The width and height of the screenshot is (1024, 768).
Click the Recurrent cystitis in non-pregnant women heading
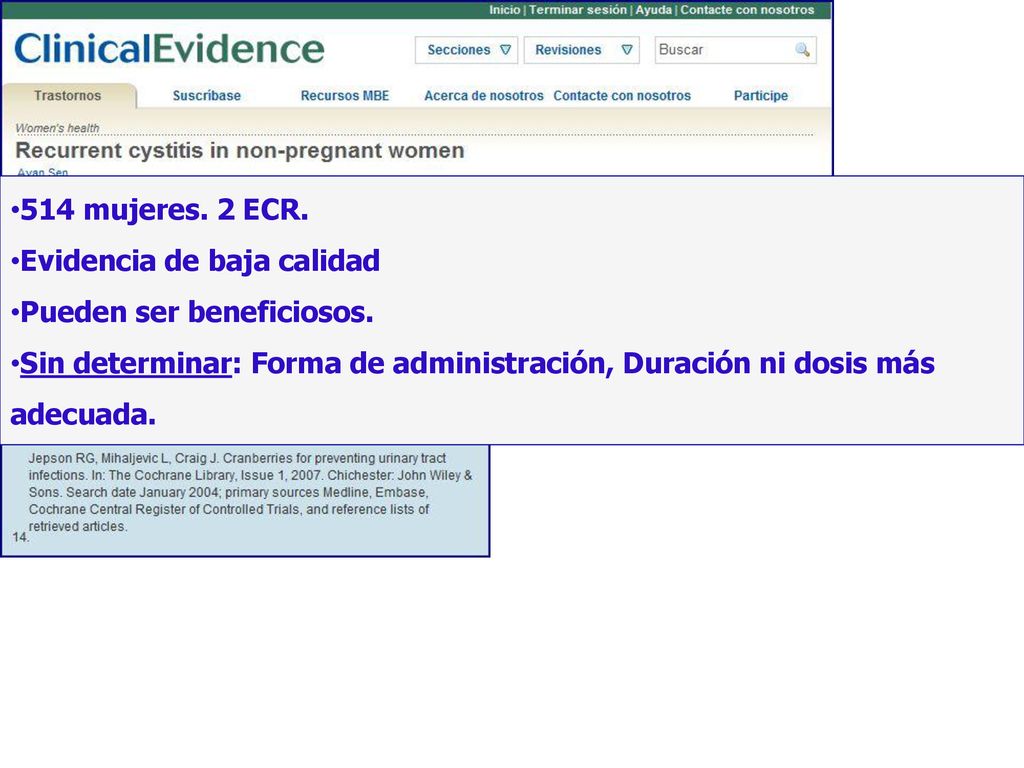pyautogui.click(x=240, y=150)
